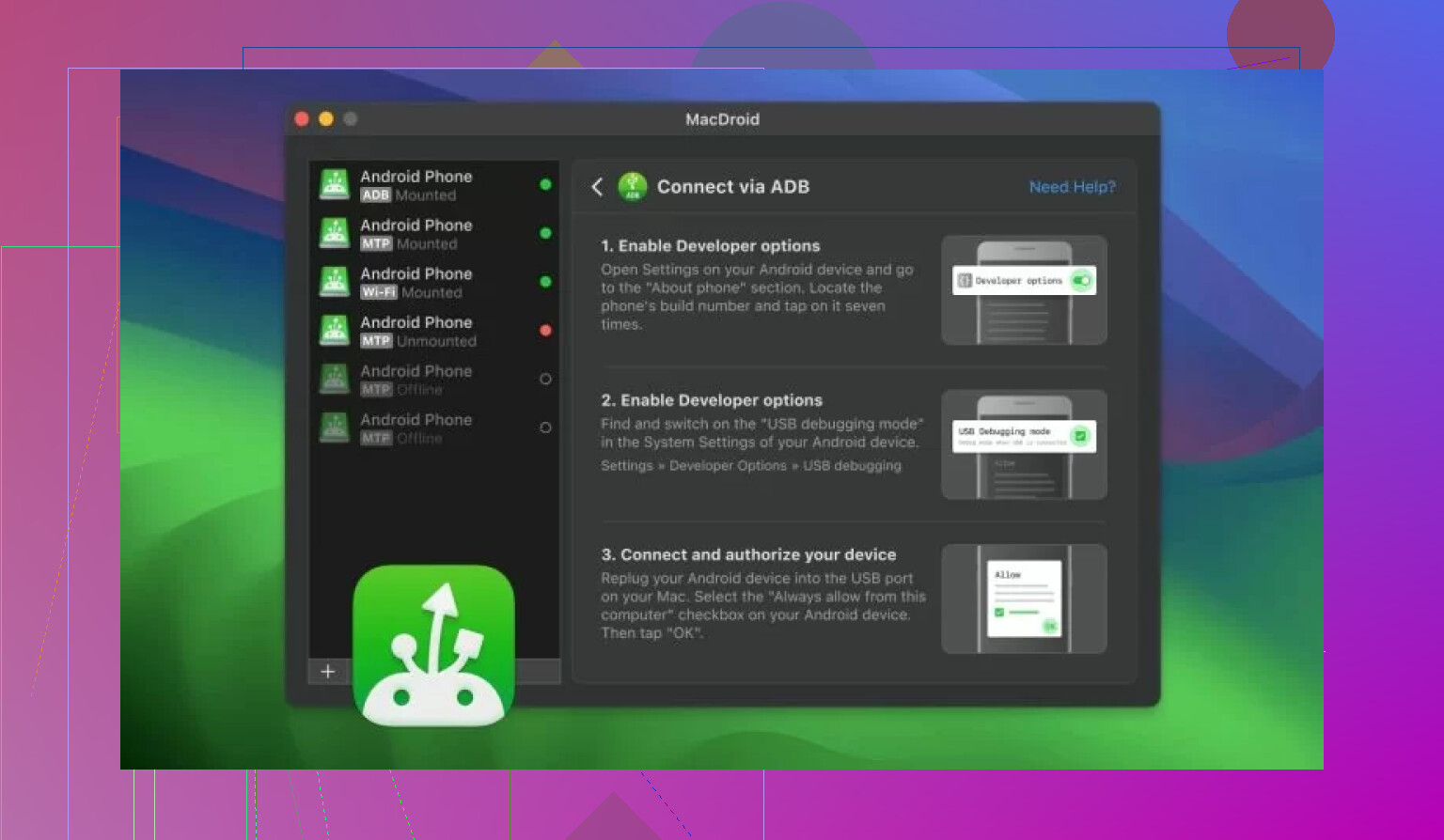
Task: Open the Need Help? link
Action: point(1072,187)
